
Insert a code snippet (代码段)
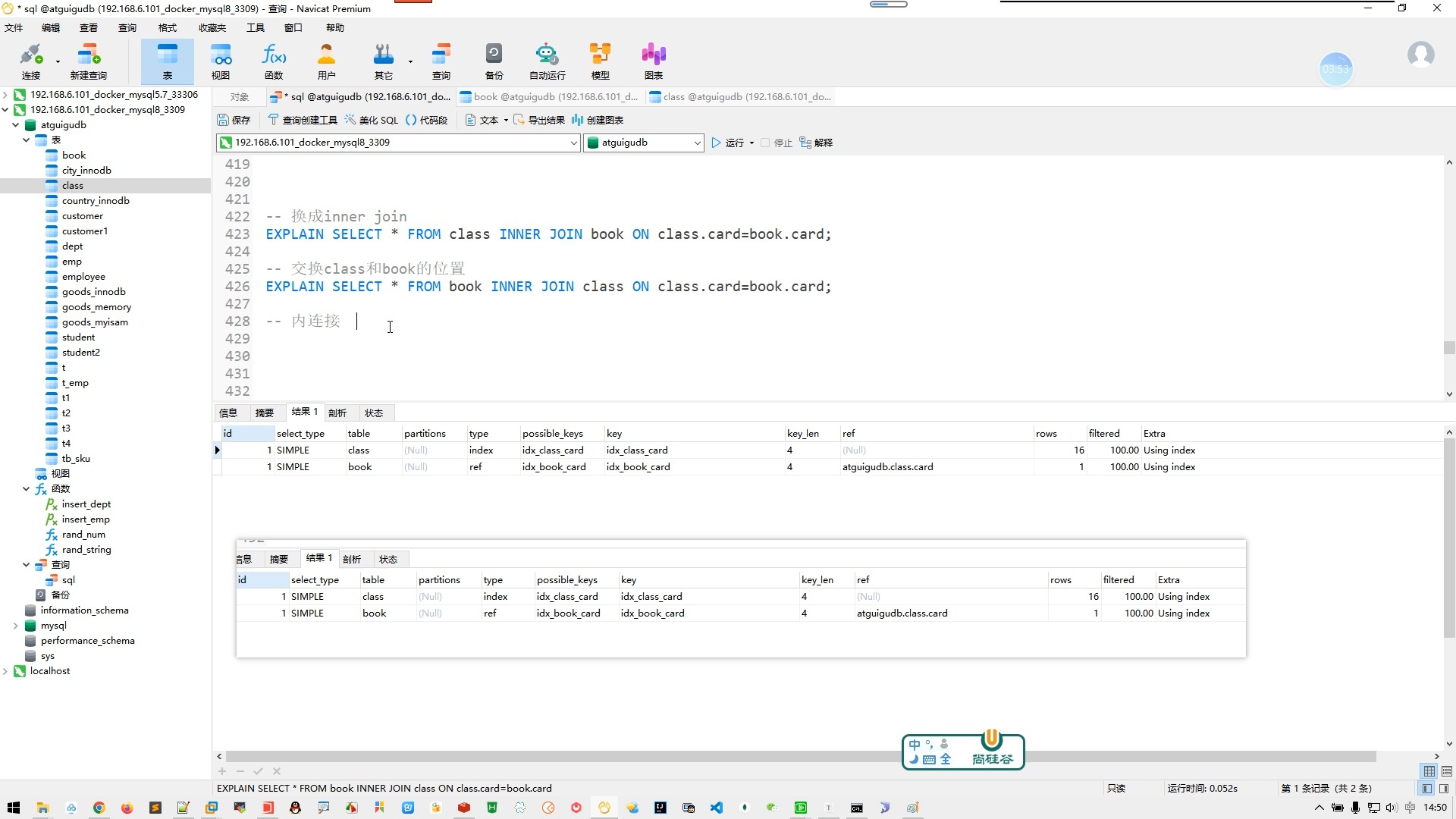426,120
